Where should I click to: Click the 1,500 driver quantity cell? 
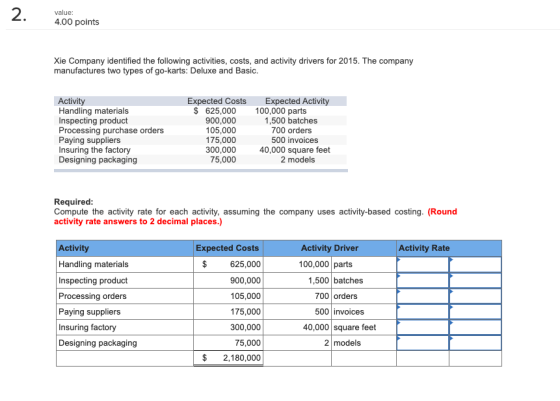point(297,281)
